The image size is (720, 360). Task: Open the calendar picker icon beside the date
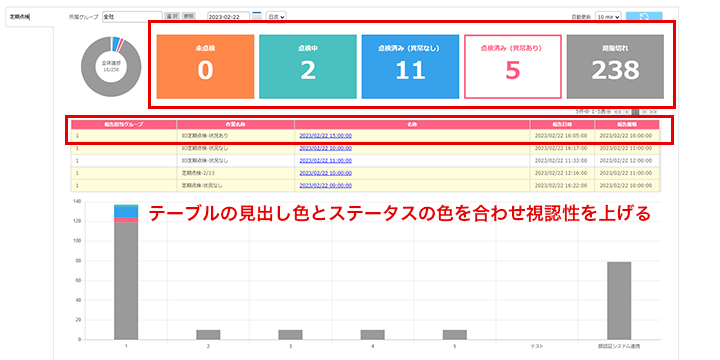(x=257, y=16)
